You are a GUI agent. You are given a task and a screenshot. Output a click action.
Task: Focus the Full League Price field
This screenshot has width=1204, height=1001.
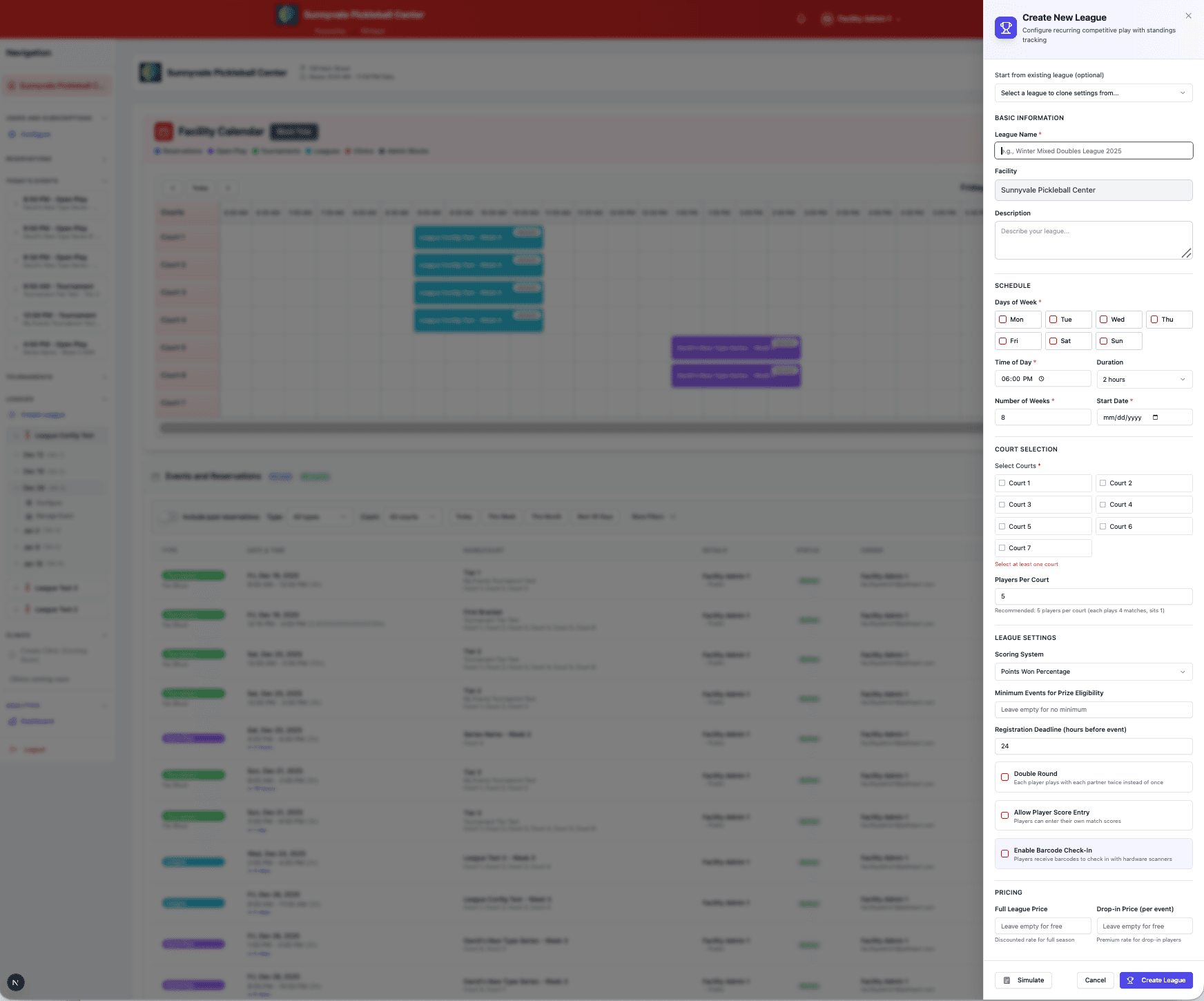1042,926
